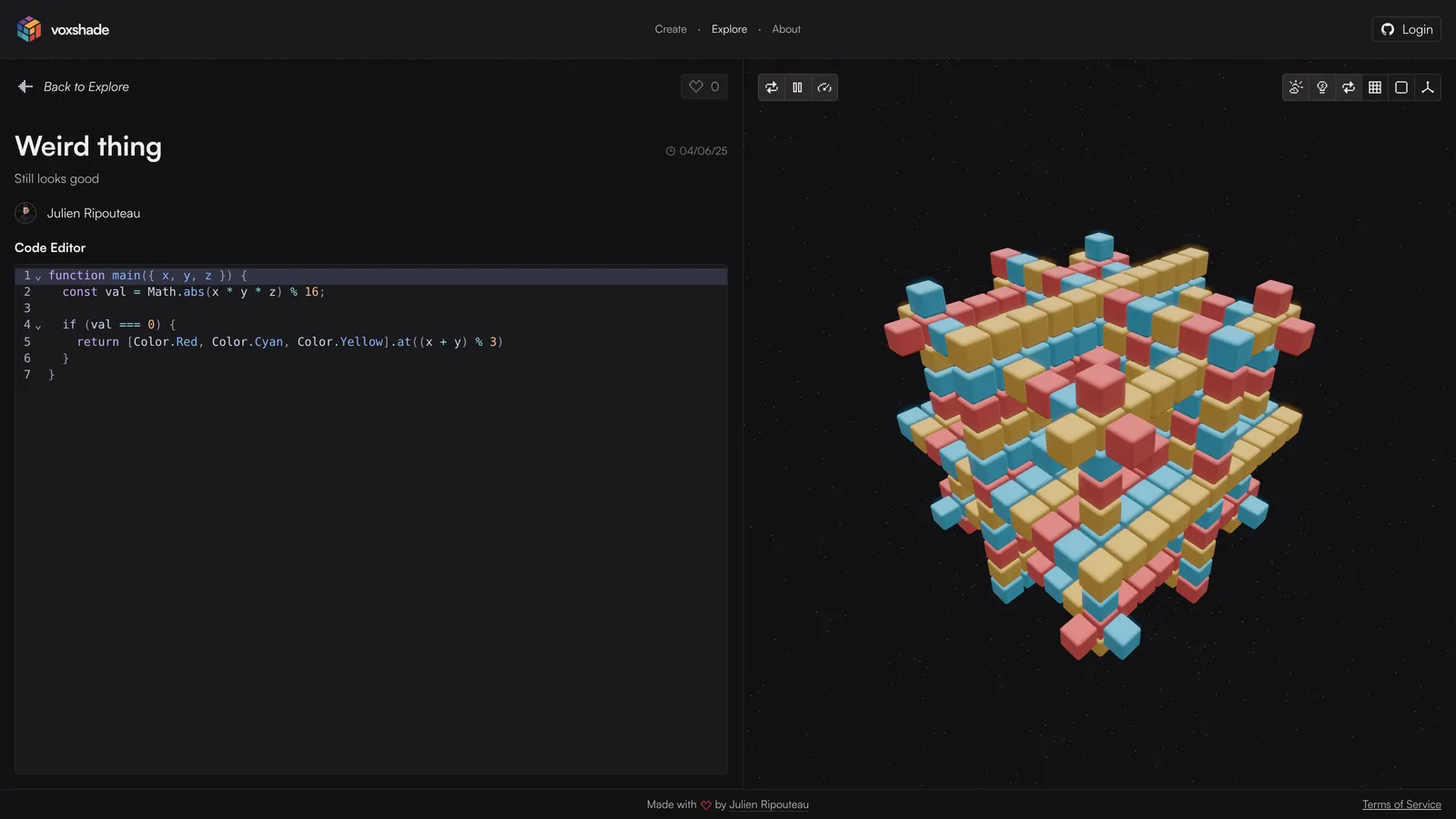Click the Code Editor heading
1456x819 pixels.
coord(50,248)
